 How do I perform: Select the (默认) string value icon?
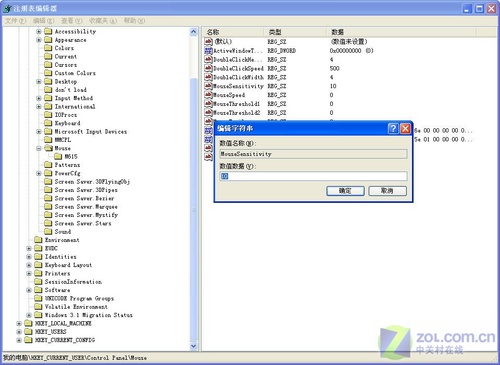pos(208,42)
